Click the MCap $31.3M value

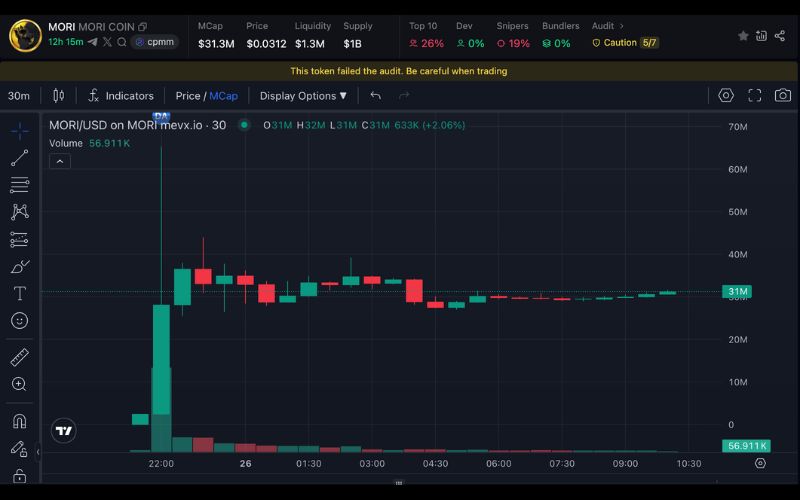(x=216, y=44)
